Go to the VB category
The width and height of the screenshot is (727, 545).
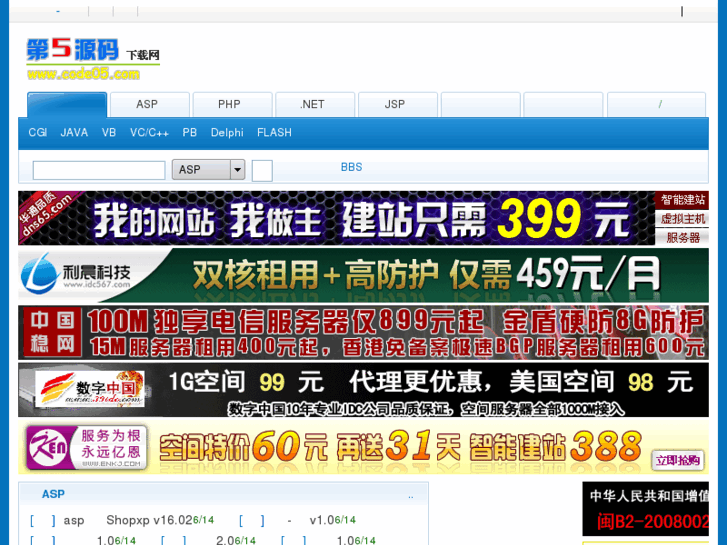pos(109,133)
